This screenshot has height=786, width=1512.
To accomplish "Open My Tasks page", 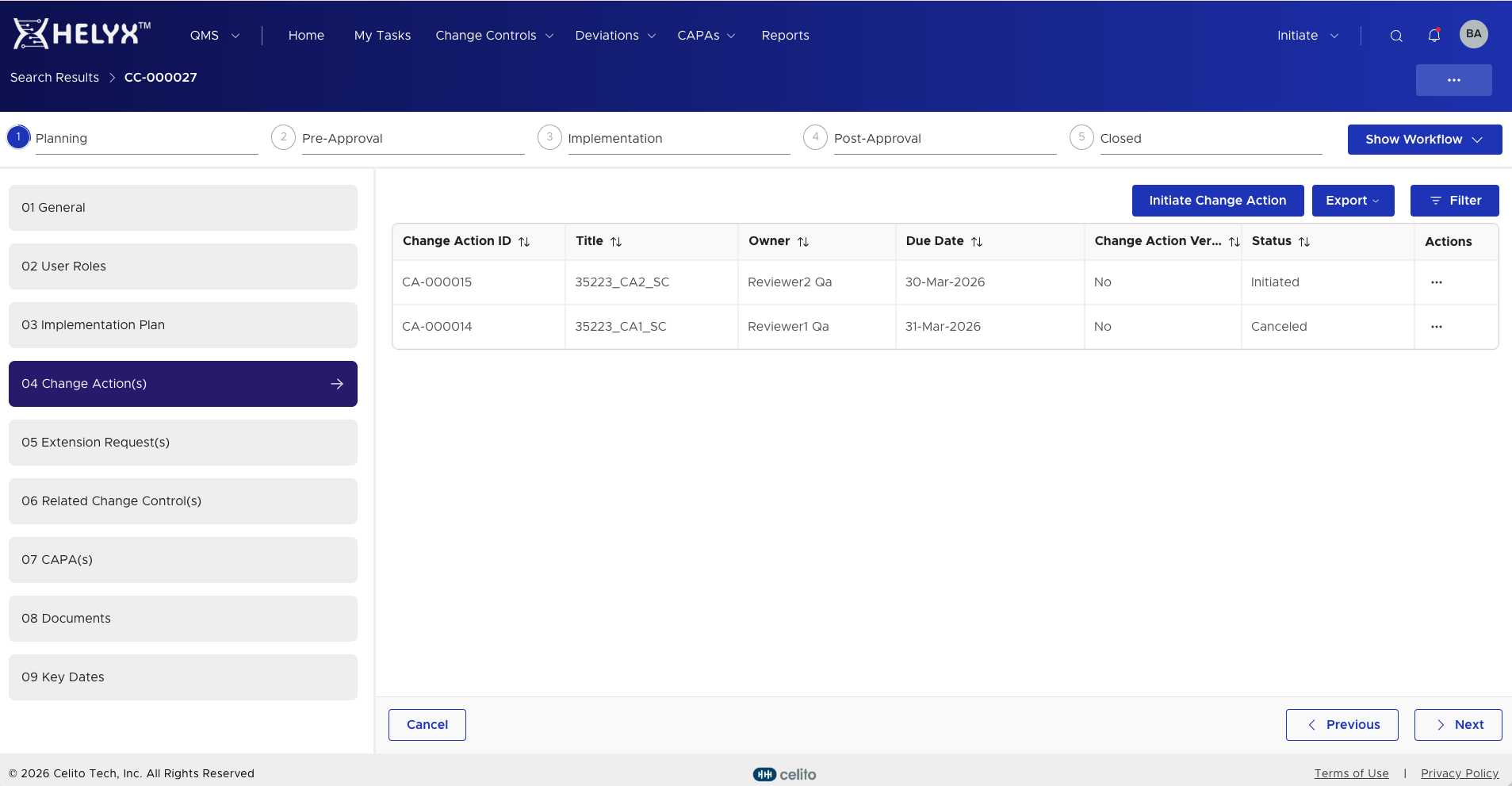I will pos(382,36).
